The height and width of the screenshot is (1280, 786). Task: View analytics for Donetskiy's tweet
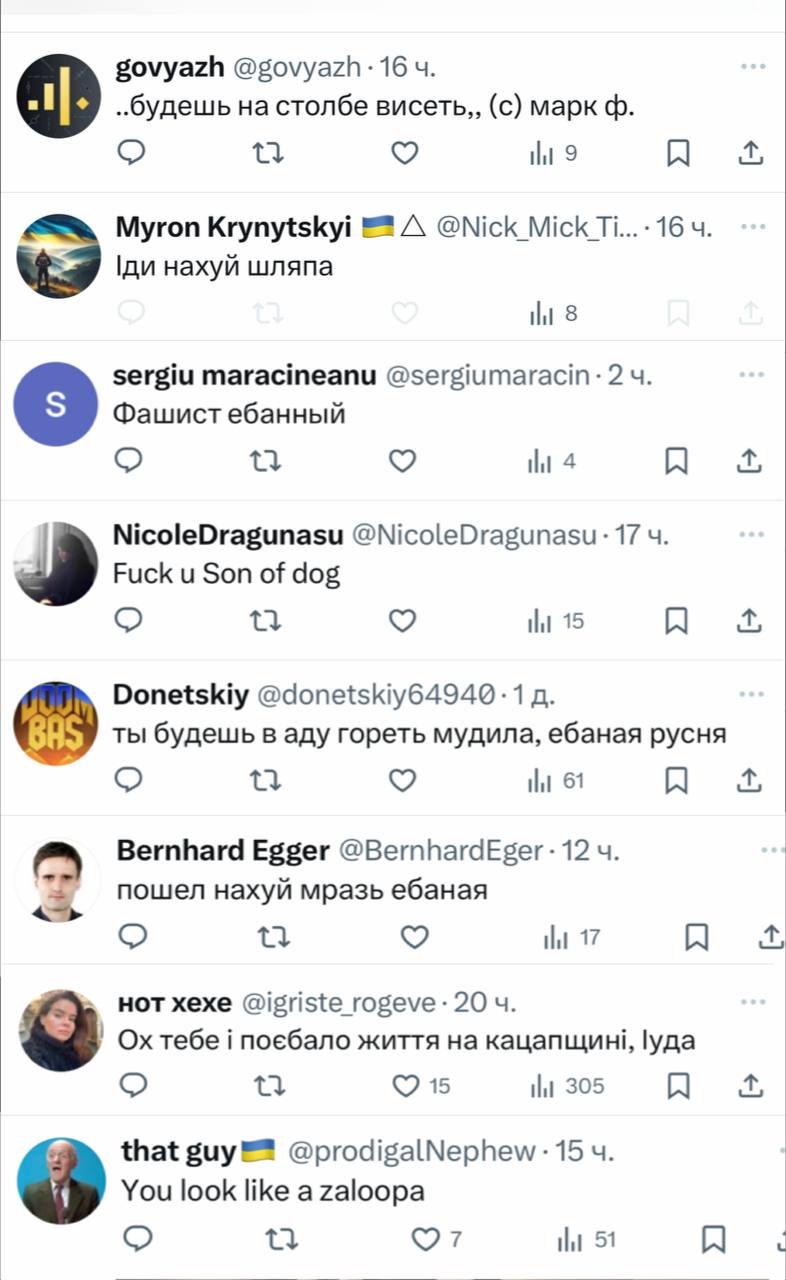pos(558,780)
